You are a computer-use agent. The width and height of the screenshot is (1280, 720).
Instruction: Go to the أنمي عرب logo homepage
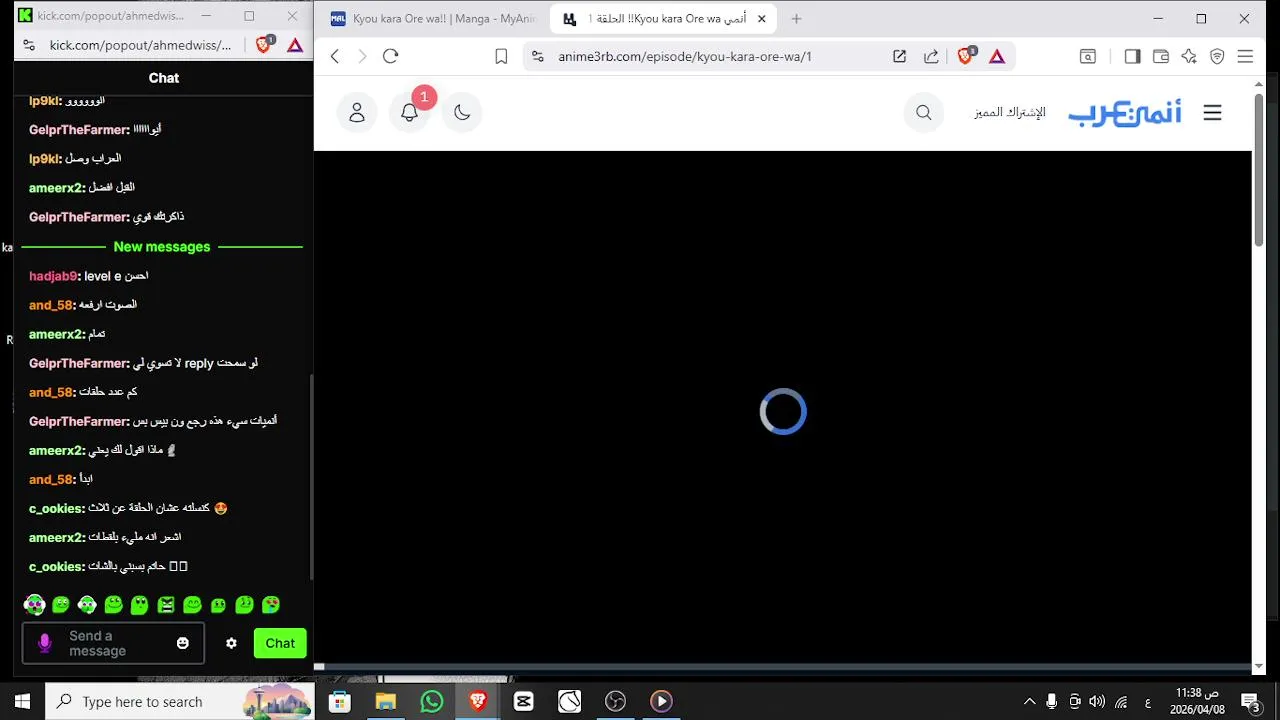point(1124,113)
